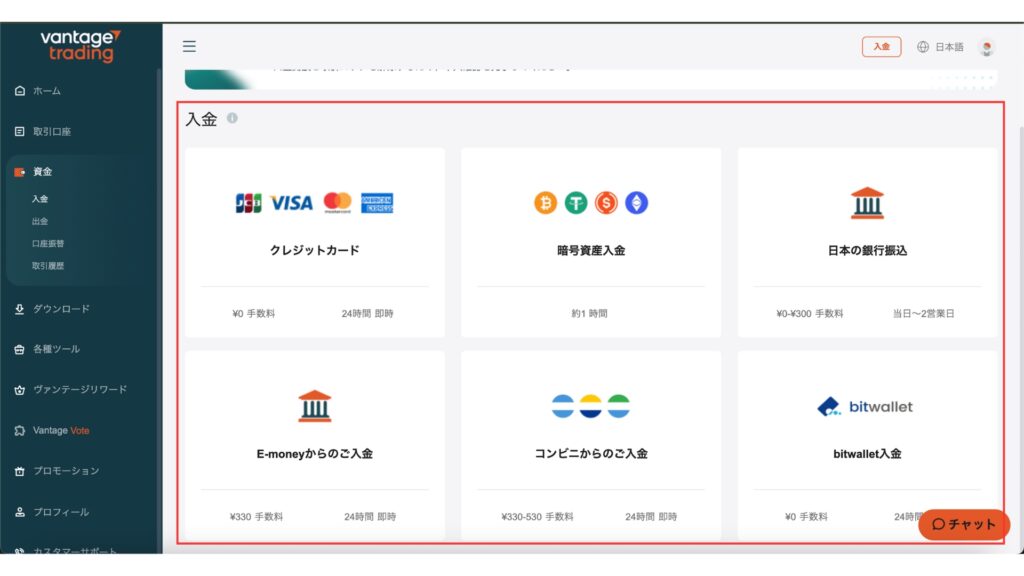The height and width of the screenshot is (576, 1024).
Task: Click the Vantage Trading logo
Action: click(x=80, y=45)
